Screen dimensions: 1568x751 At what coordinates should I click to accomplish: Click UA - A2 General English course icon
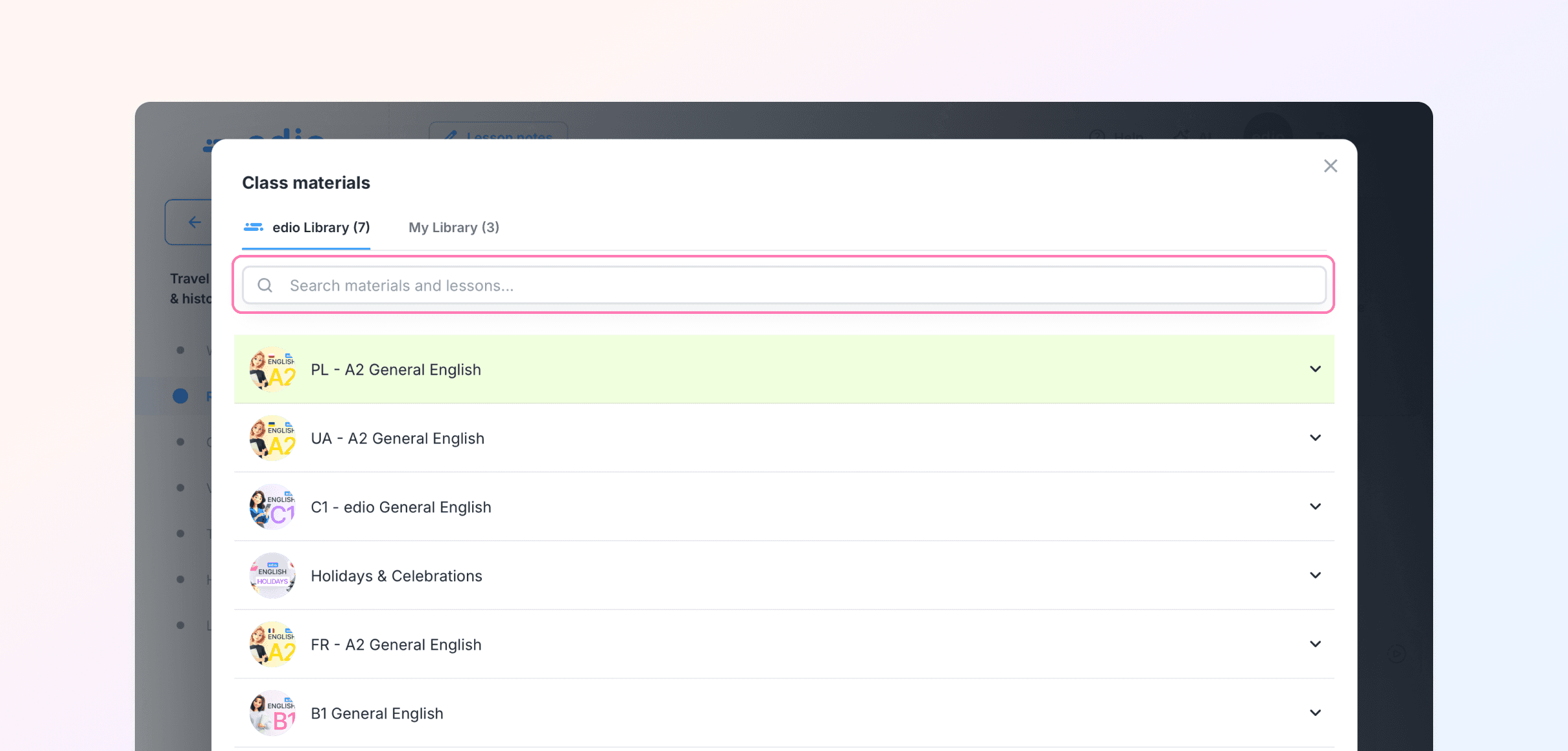272,438
